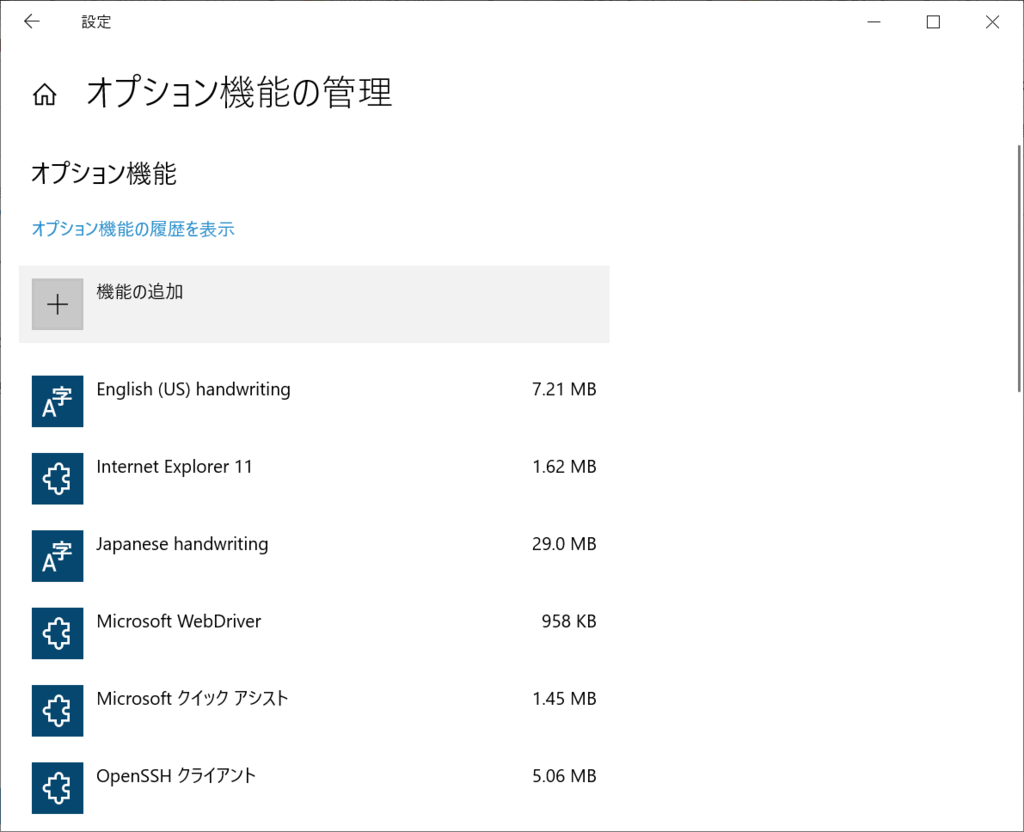Select English (US) handwriting entry

(x=314, y=401)
